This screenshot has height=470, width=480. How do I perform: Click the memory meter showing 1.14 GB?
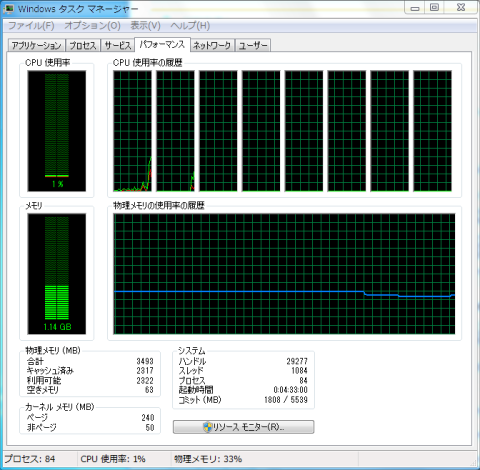tap(57, 274)
